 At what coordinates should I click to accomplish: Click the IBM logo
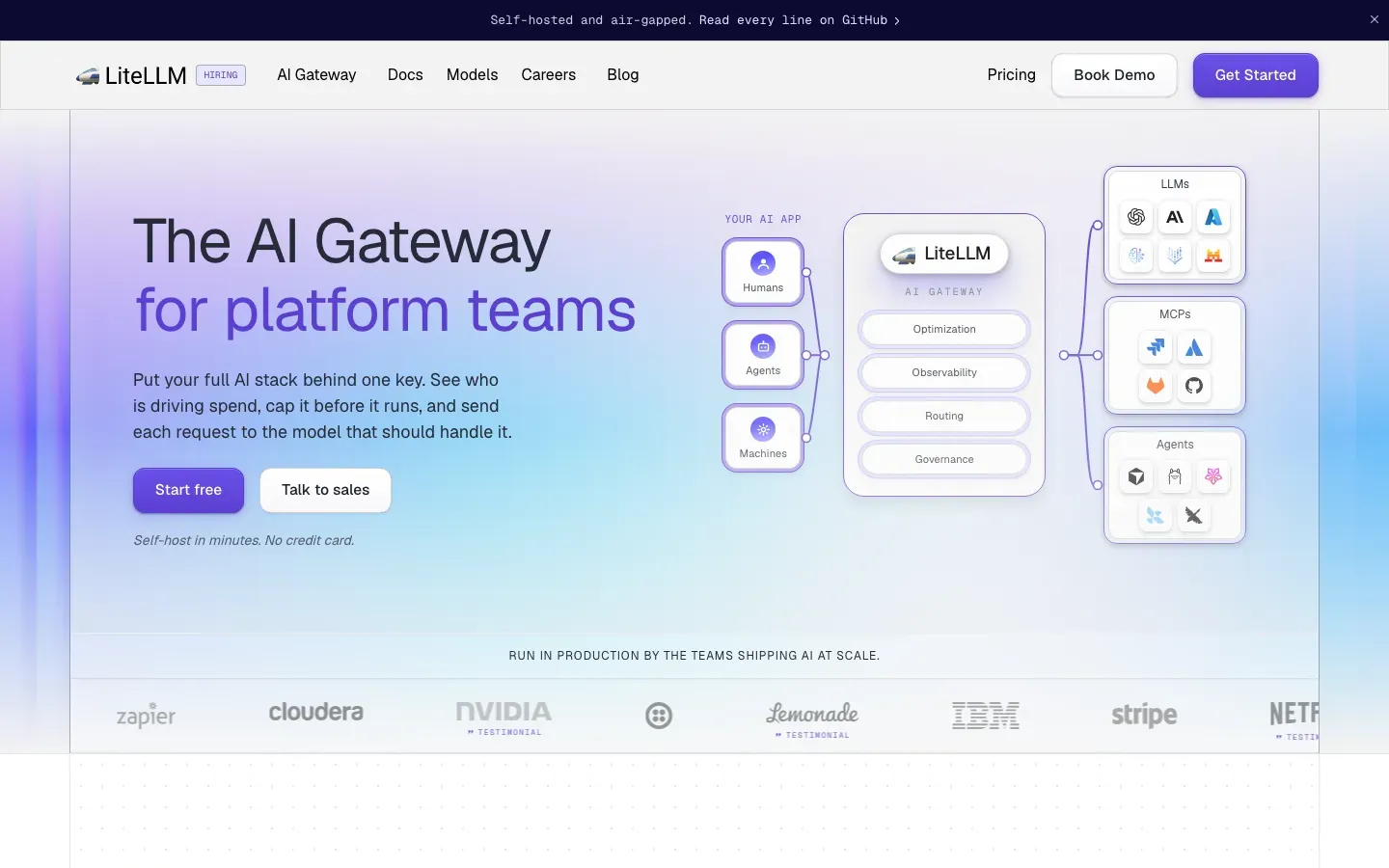point(986,715)
